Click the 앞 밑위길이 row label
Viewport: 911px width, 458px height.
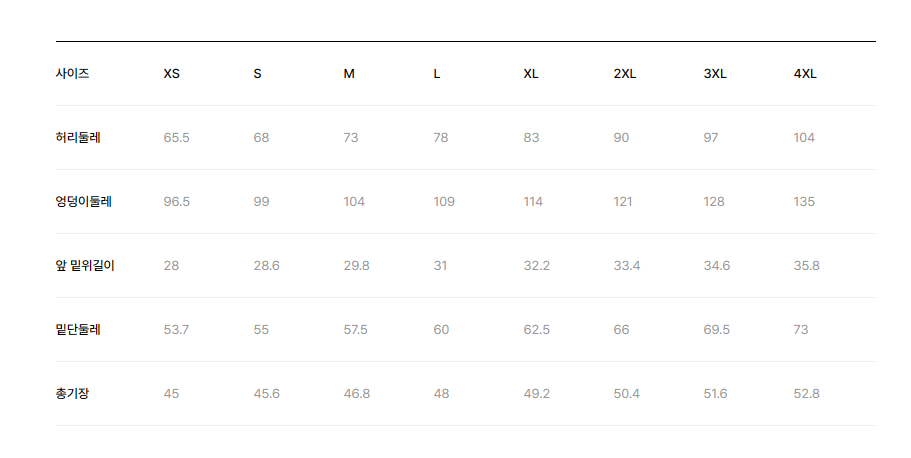coord(85,266)
